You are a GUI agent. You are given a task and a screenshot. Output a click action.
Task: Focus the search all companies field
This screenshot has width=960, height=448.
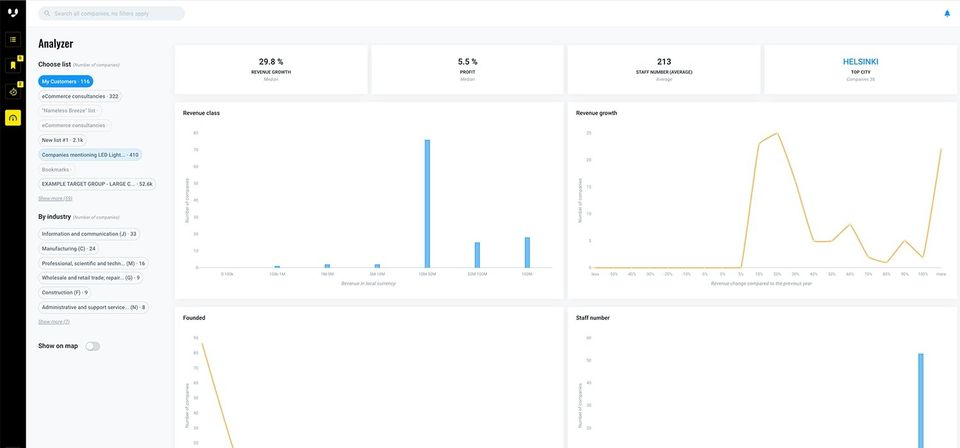click(111, 13)
